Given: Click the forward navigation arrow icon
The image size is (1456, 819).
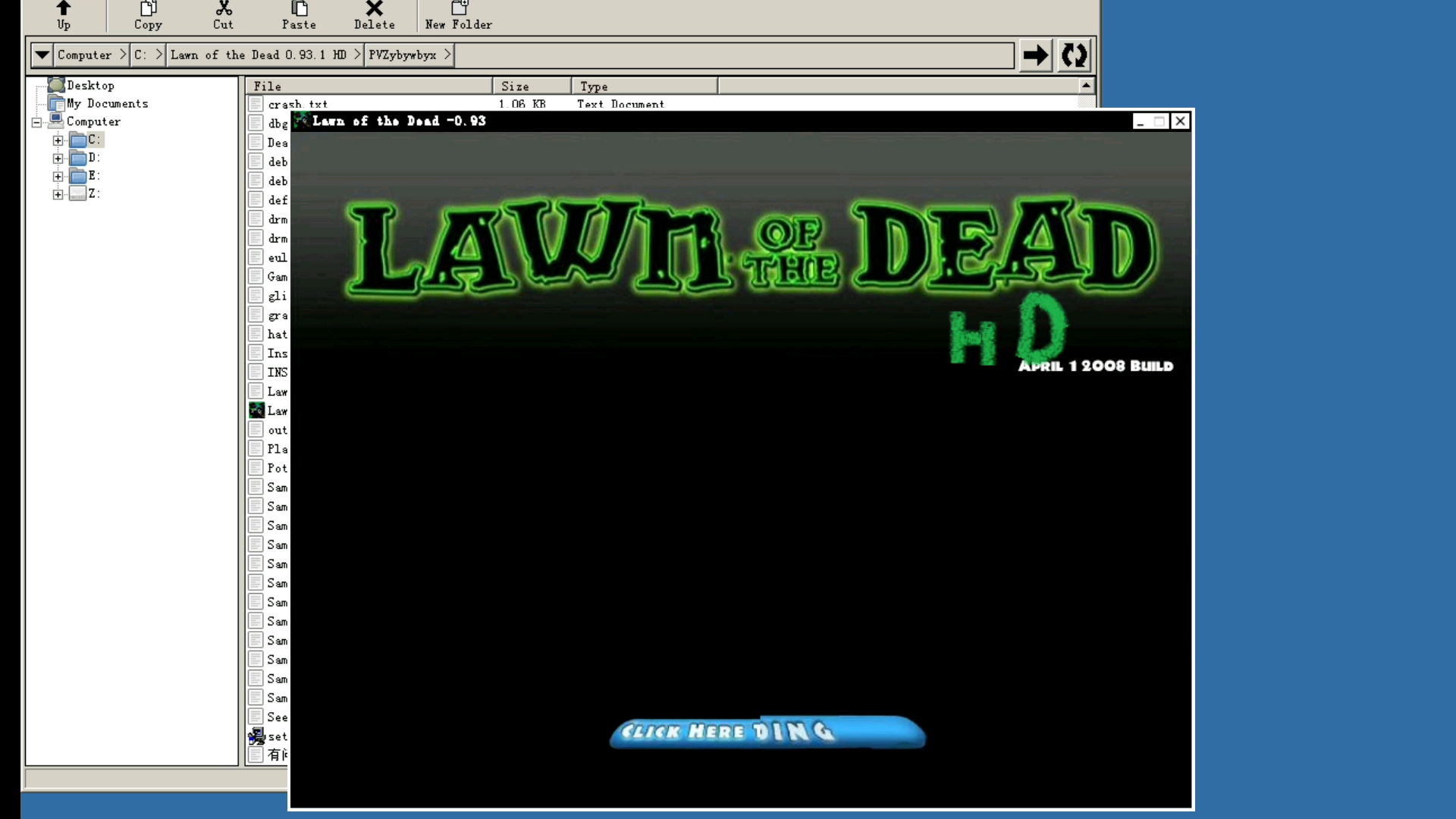Looking at the screenshot, I should click(1035, 55).
